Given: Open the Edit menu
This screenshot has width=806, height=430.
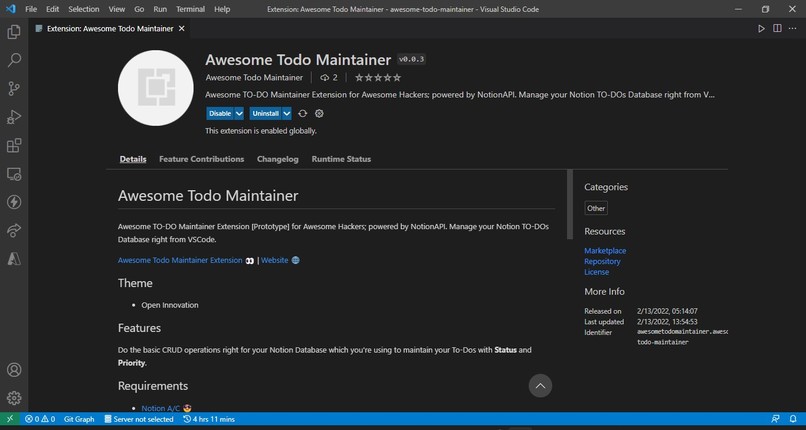Looking at the screenshot, I should point(52,9).
